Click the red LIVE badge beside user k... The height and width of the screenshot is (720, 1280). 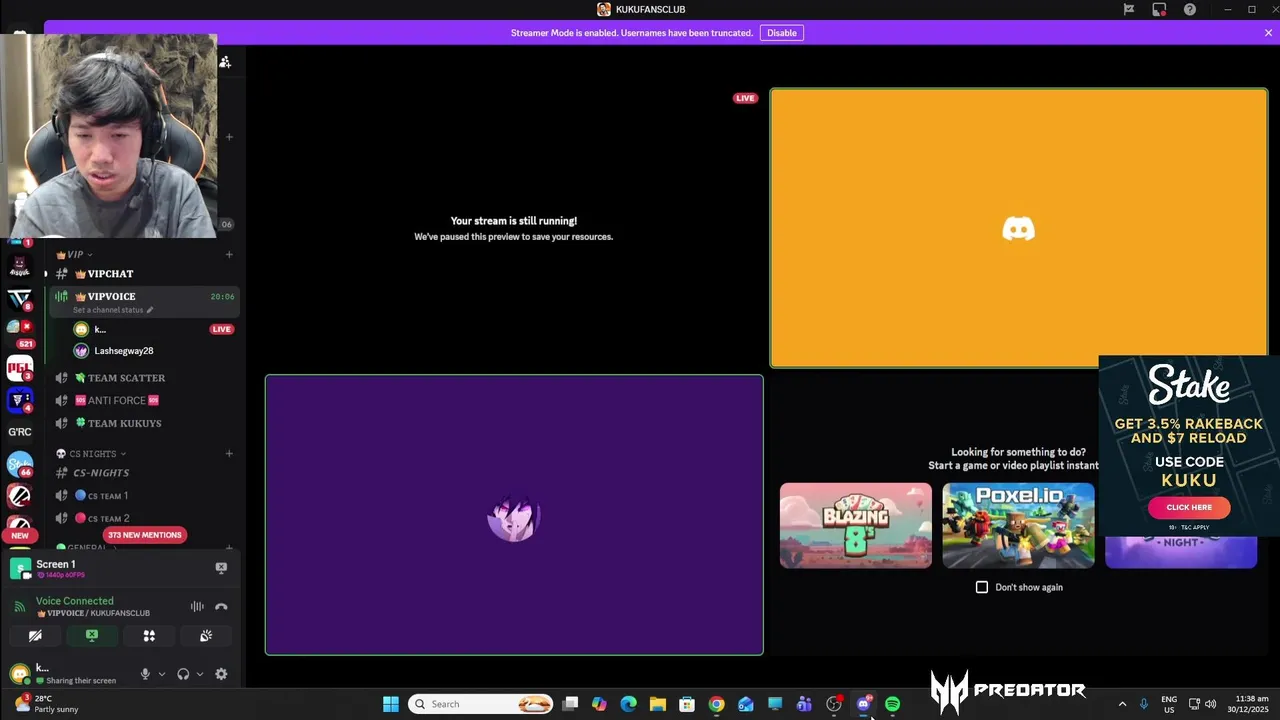tap(221, 329)
